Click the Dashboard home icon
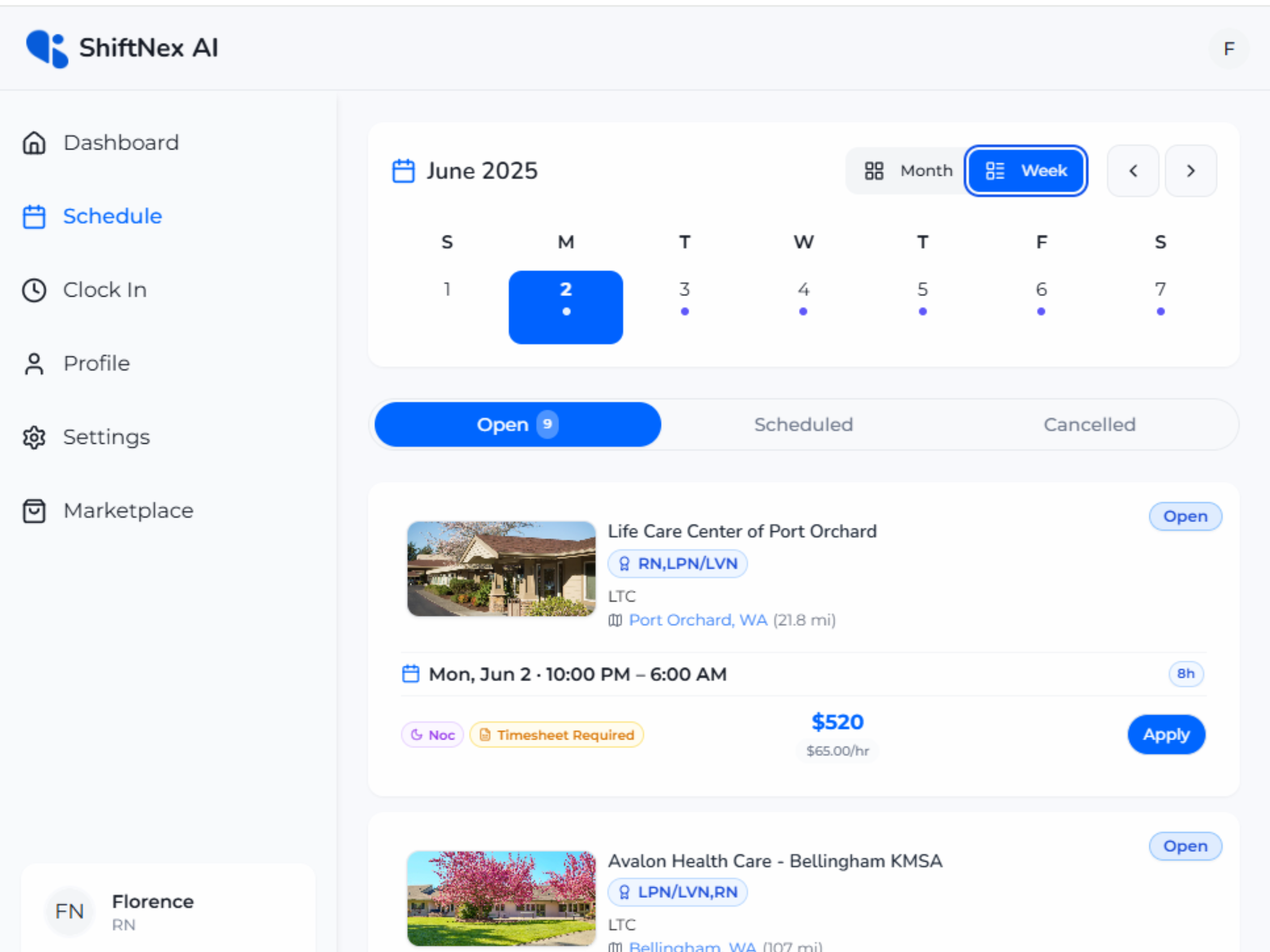The width and height of the screenshot is (1270, 952). tap(34, 143)
